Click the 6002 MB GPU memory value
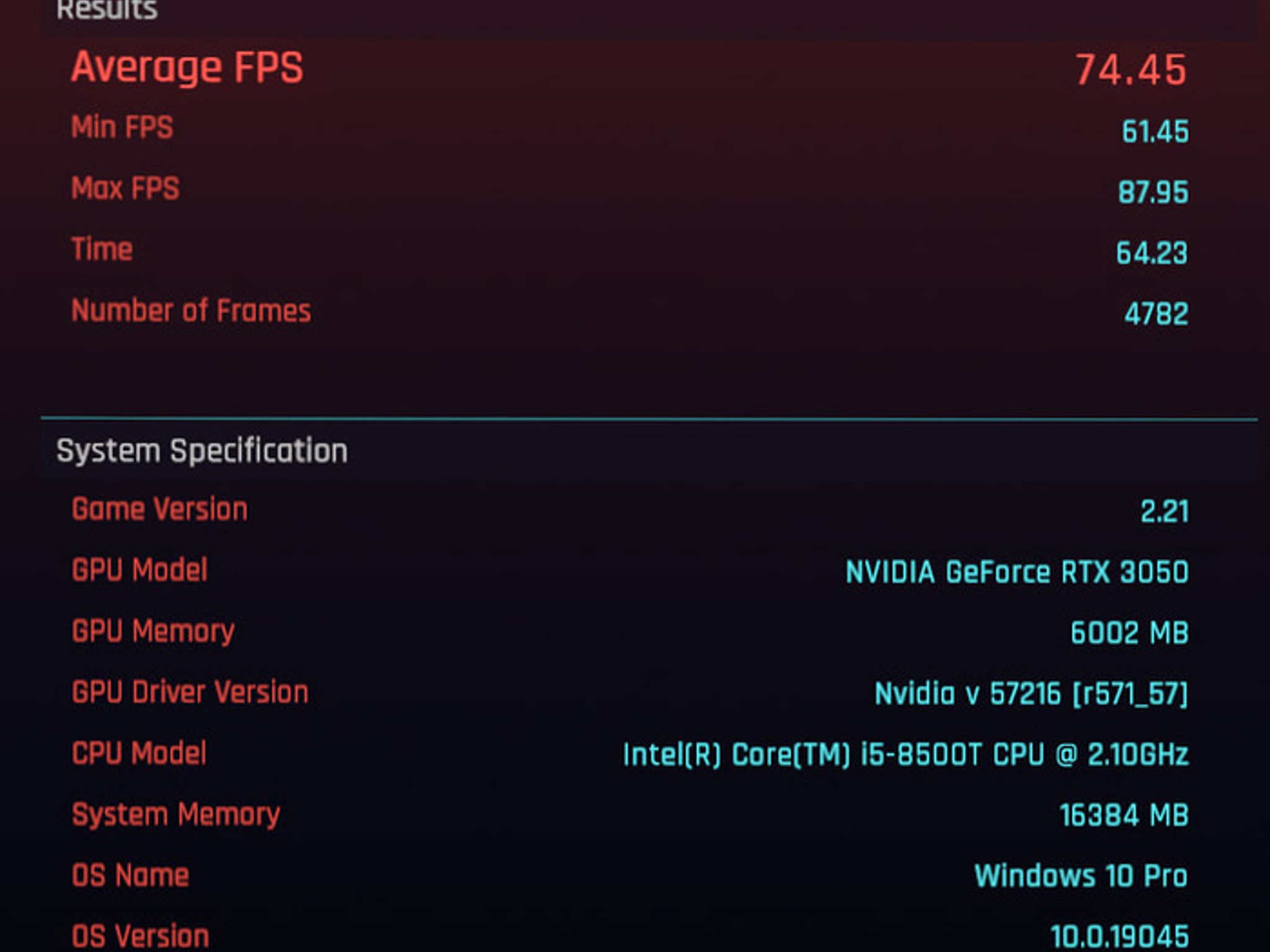The width and height of the screenshot is (1270, 952). tap(1130, 633)
